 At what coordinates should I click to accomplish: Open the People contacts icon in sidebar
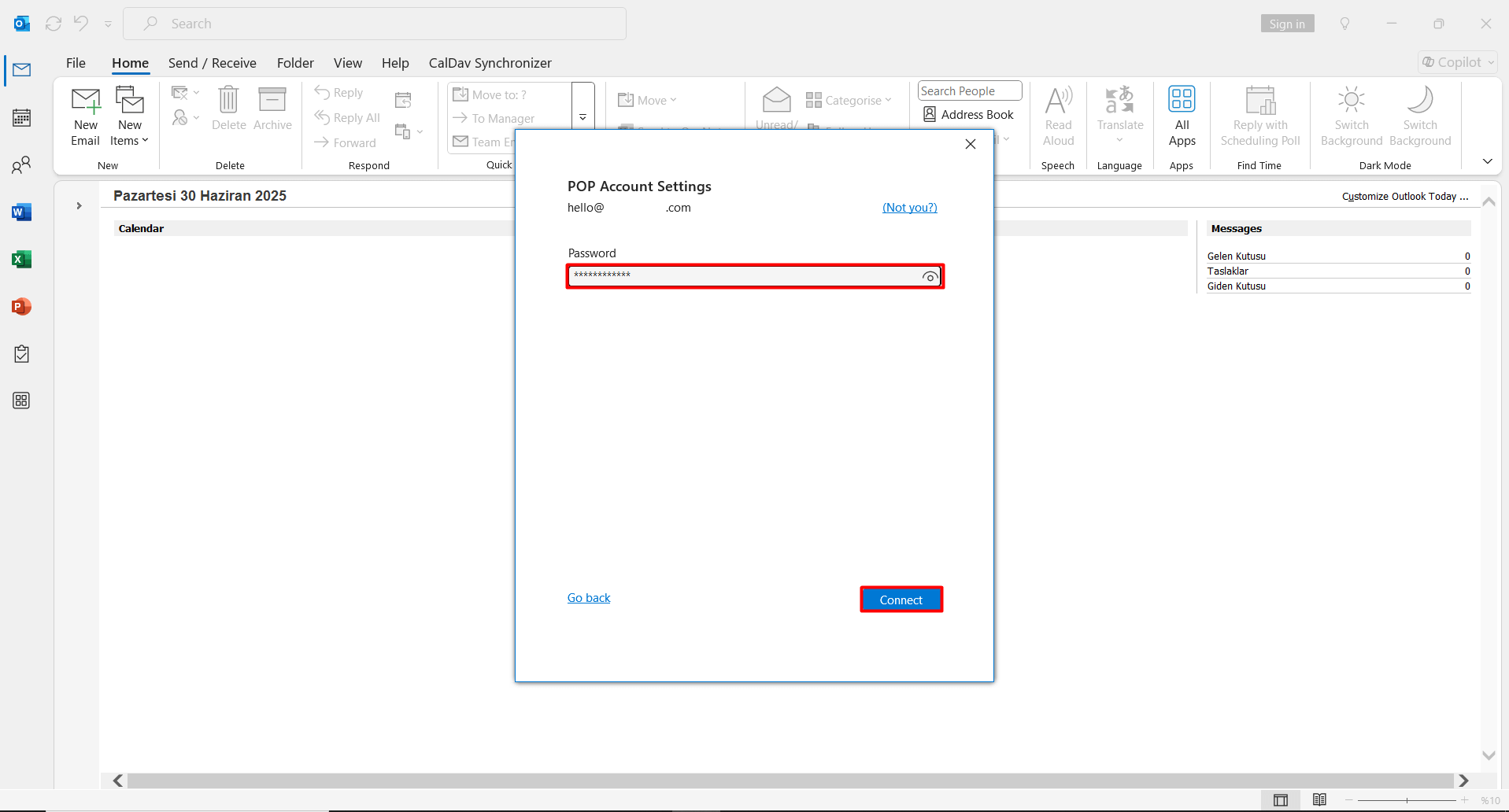22,164
